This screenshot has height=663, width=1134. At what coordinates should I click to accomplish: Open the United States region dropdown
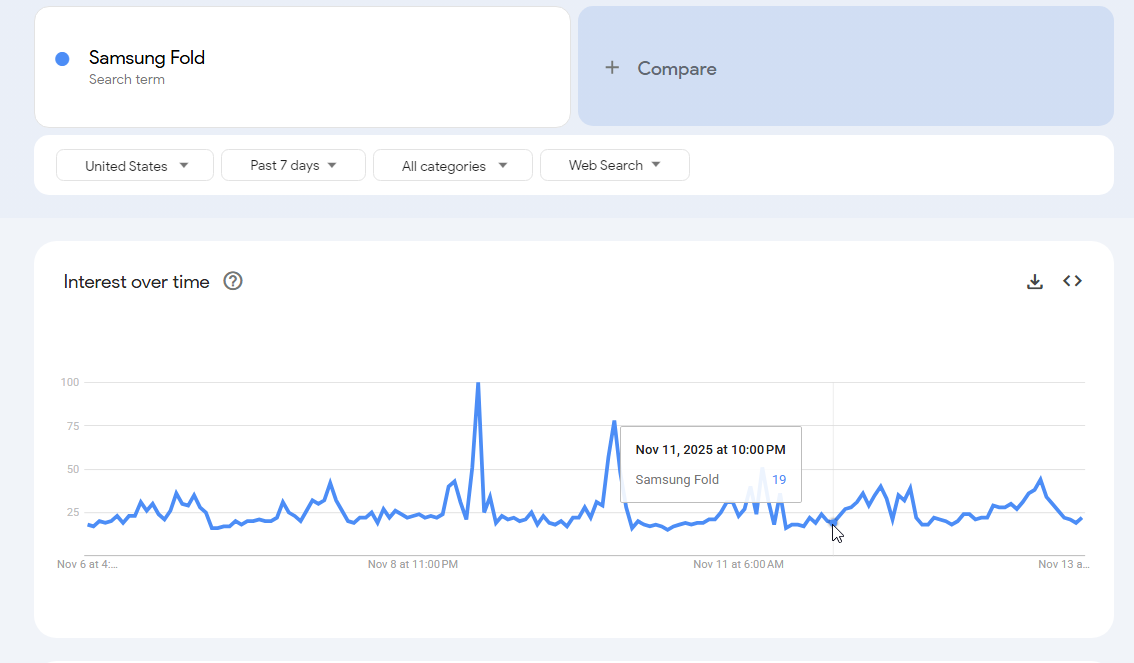(135, 166)
